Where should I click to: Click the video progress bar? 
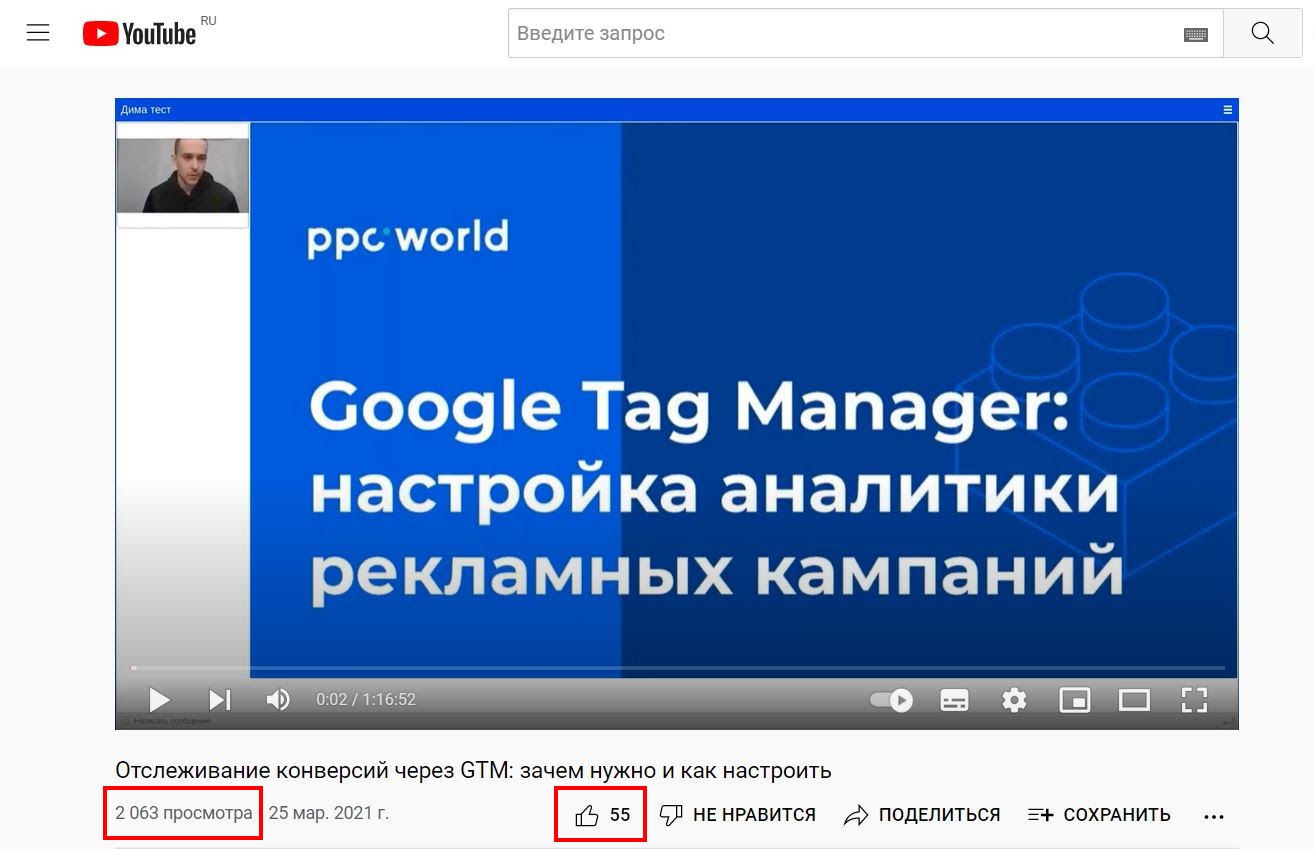click(x=678, y=667)
